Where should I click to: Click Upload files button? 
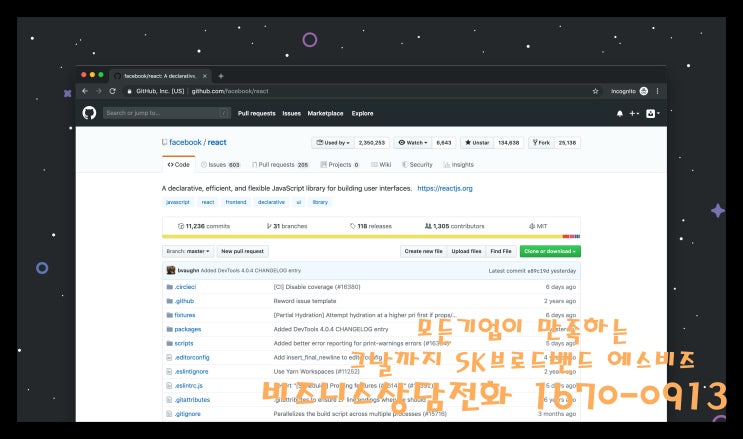pos(466,251)
